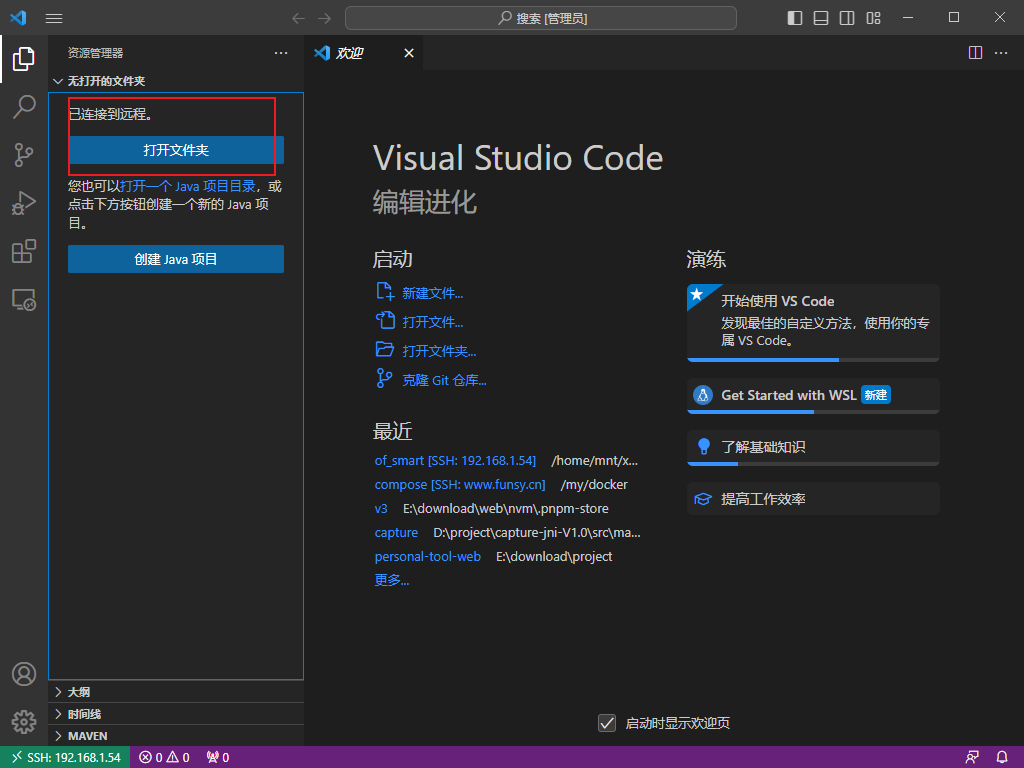Screen dimensions: 1024x768
Task: Open recent personal-tool-web entry
Action: pos(427,556)
